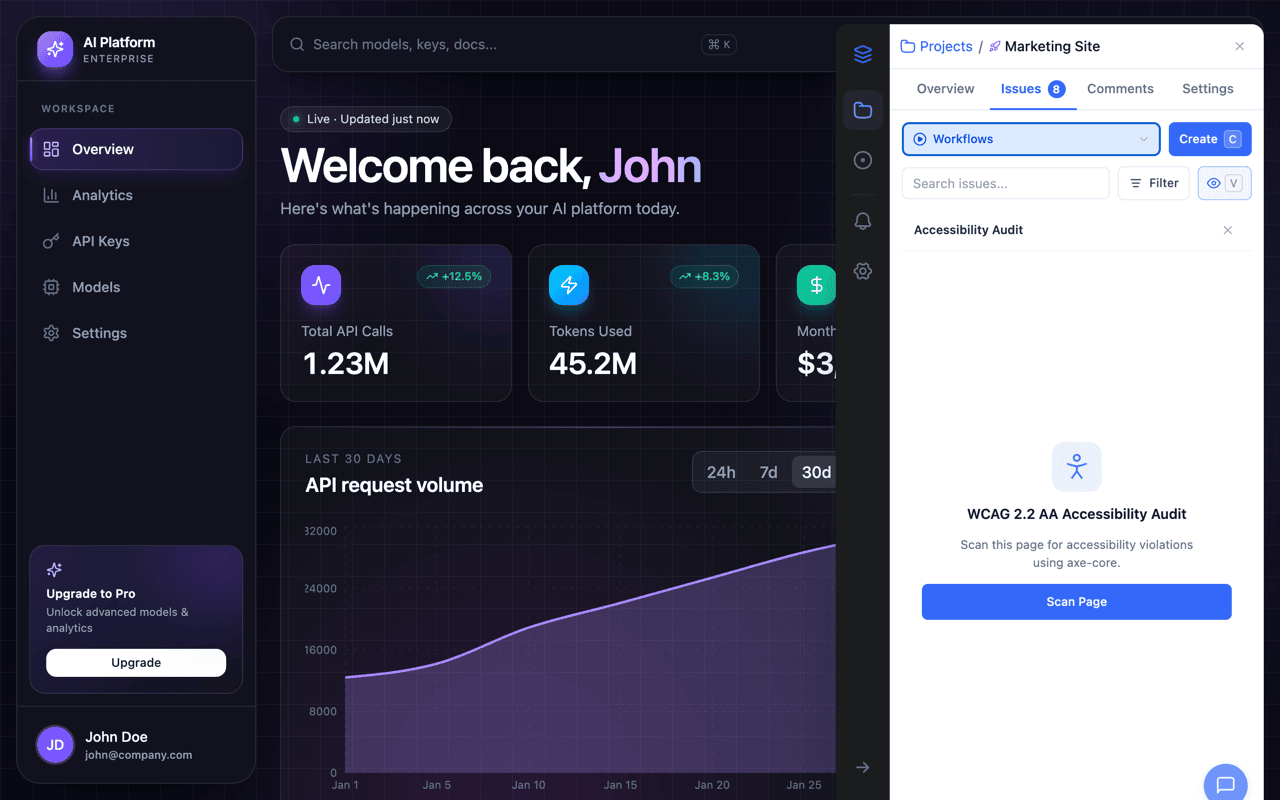Click the Tokens Used lightning icon
The image size is (1280, 800).
point(569,285)
